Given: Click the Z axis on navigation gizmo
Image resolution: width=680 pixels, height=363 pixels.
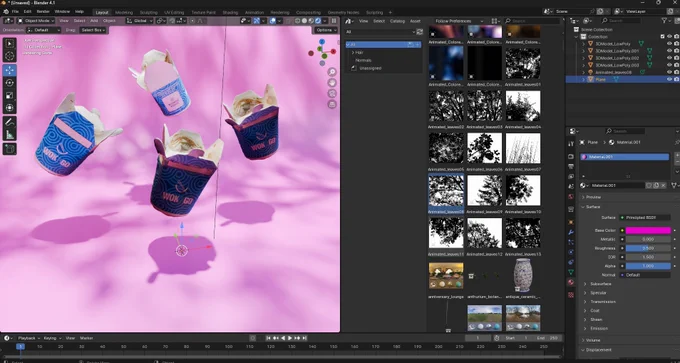Looking at the screenshot, I should 322,42.
